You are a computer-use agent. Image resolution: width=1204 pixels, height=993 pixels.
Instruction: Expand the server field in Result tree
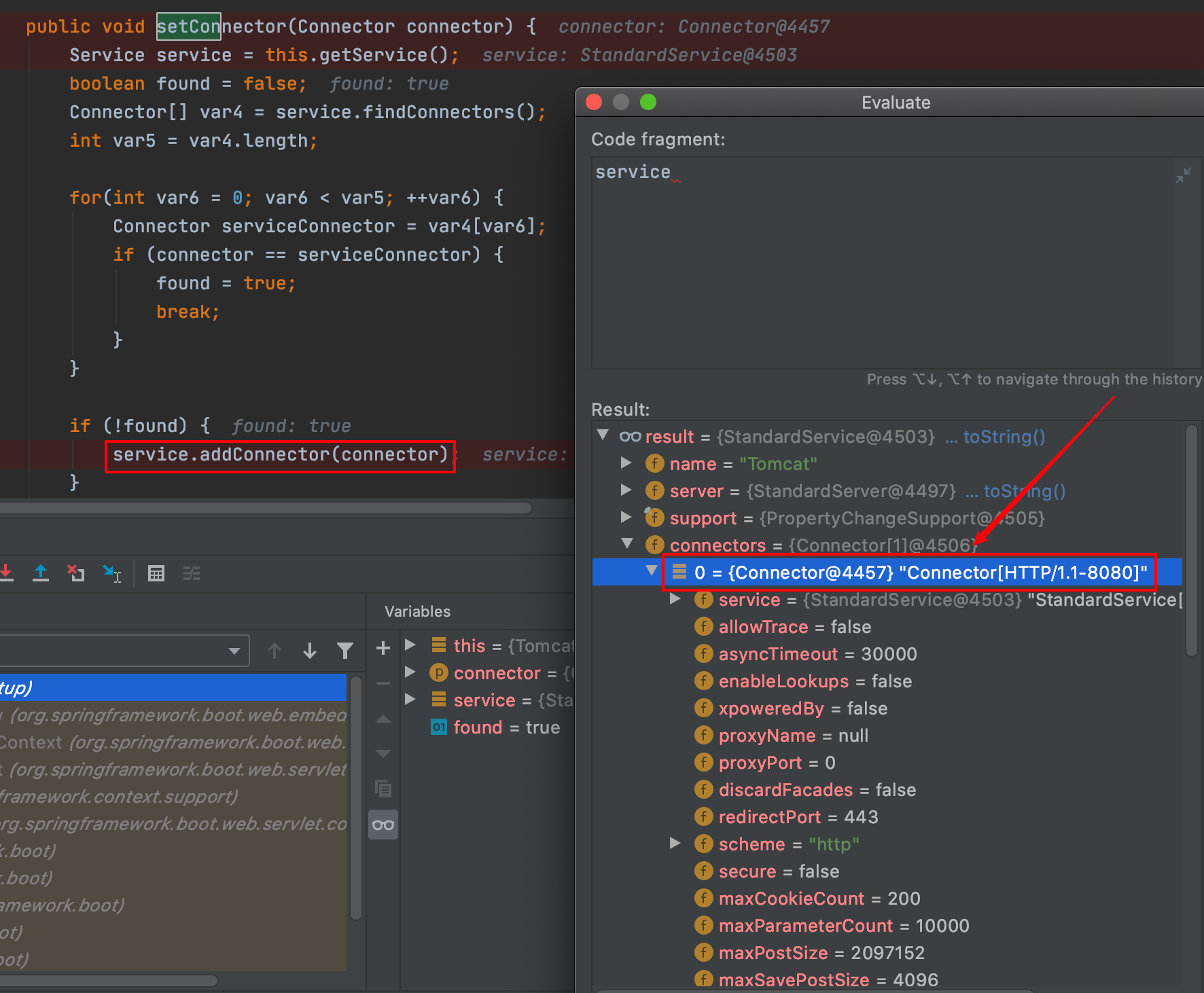pyautogui.click(x=626, y=490)
